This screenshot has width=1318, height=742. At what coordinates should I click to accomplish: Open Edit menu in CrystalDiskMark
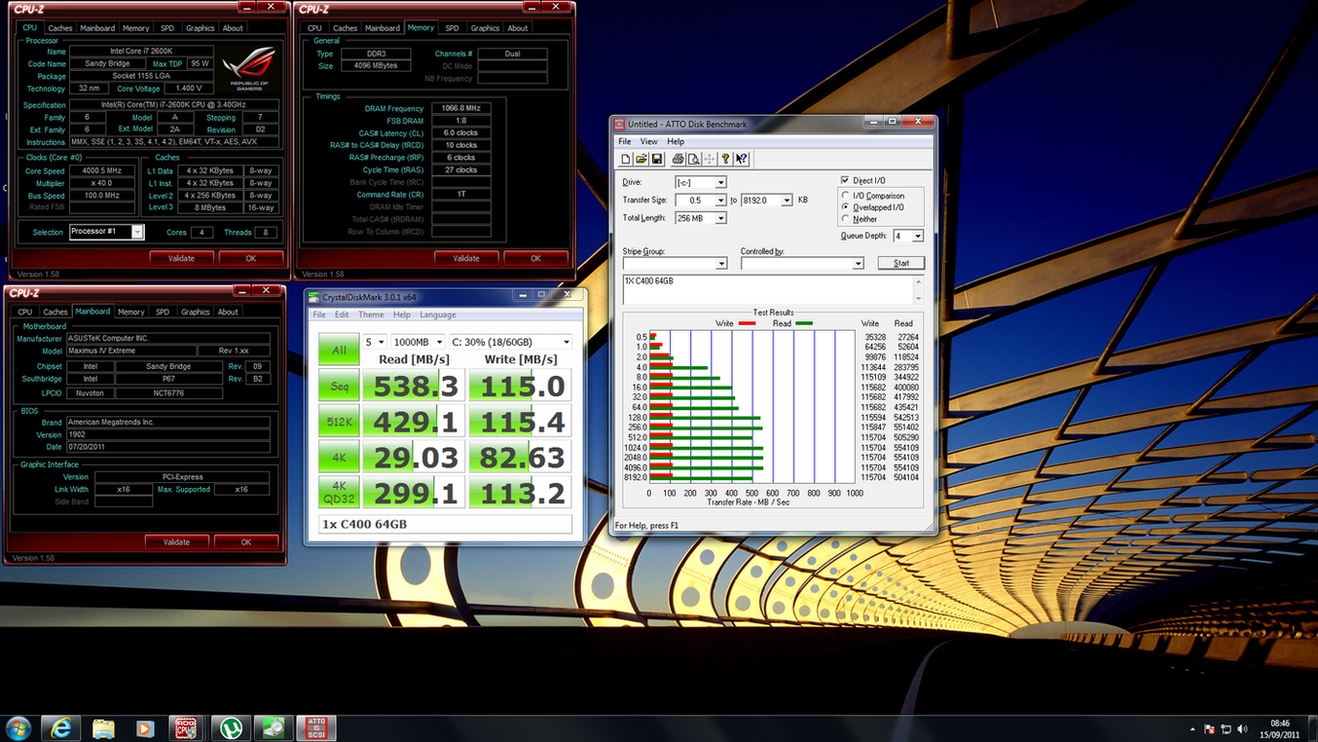342,315
